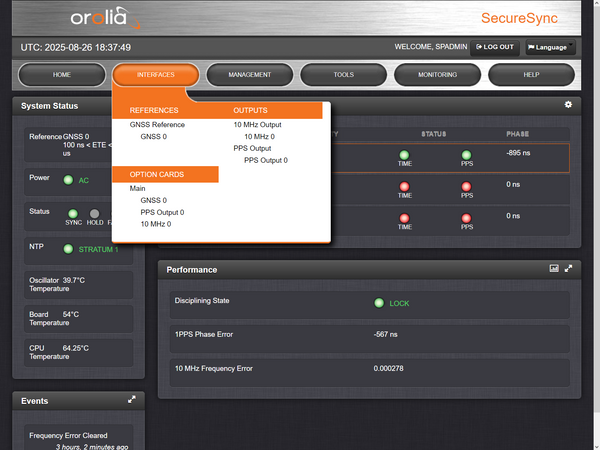
Task: Click the UTC date and time display
Action: coord(76,47)
